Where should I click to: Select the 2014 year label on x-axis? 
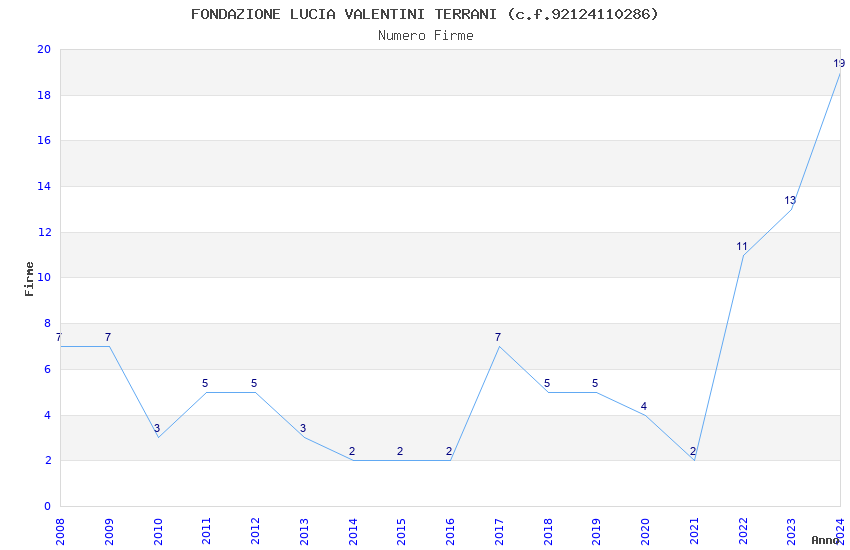coord(352,531)
